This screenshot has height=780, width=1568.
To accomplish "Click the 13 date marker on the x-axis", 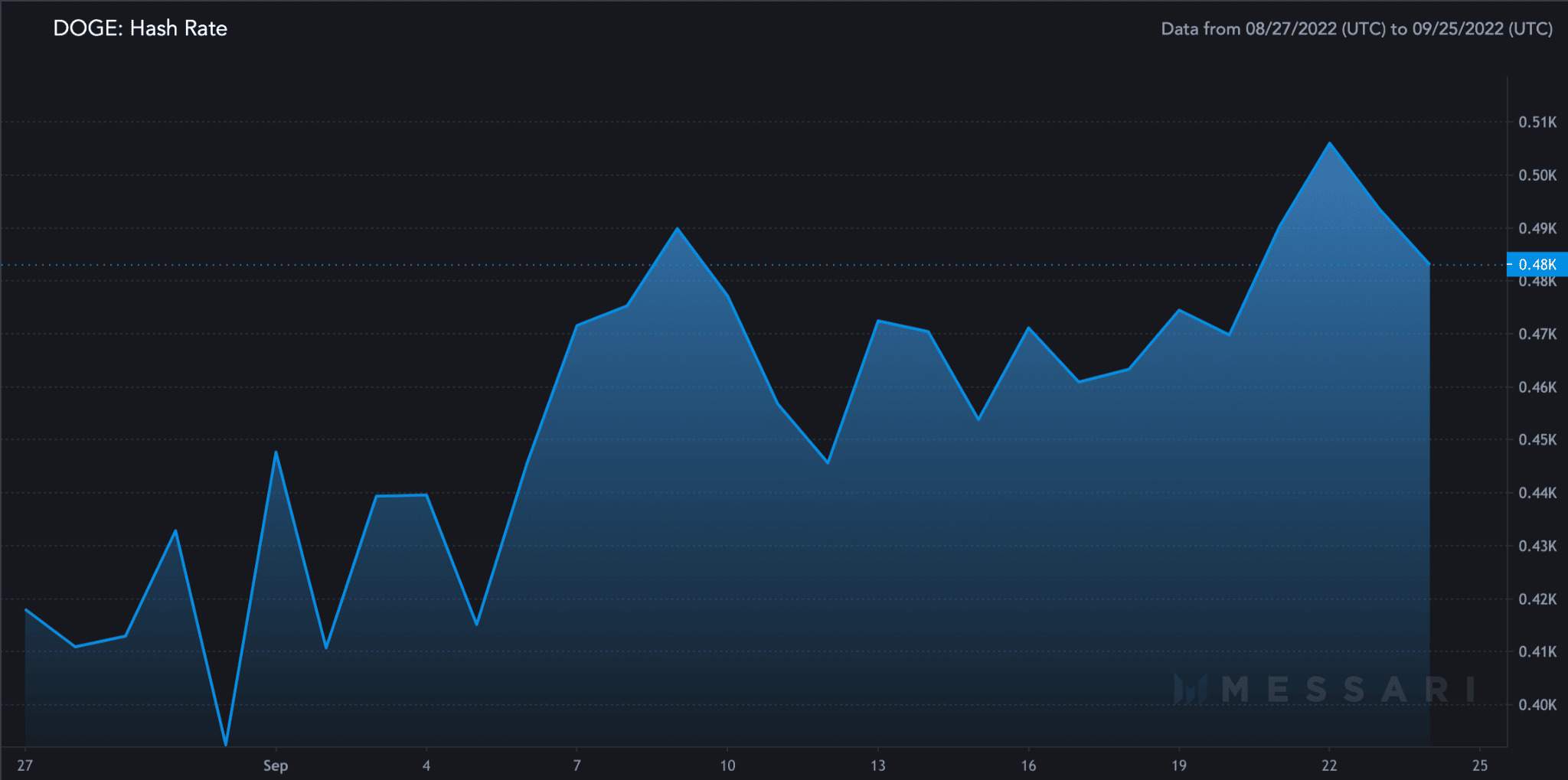I will tap(877, 765).
